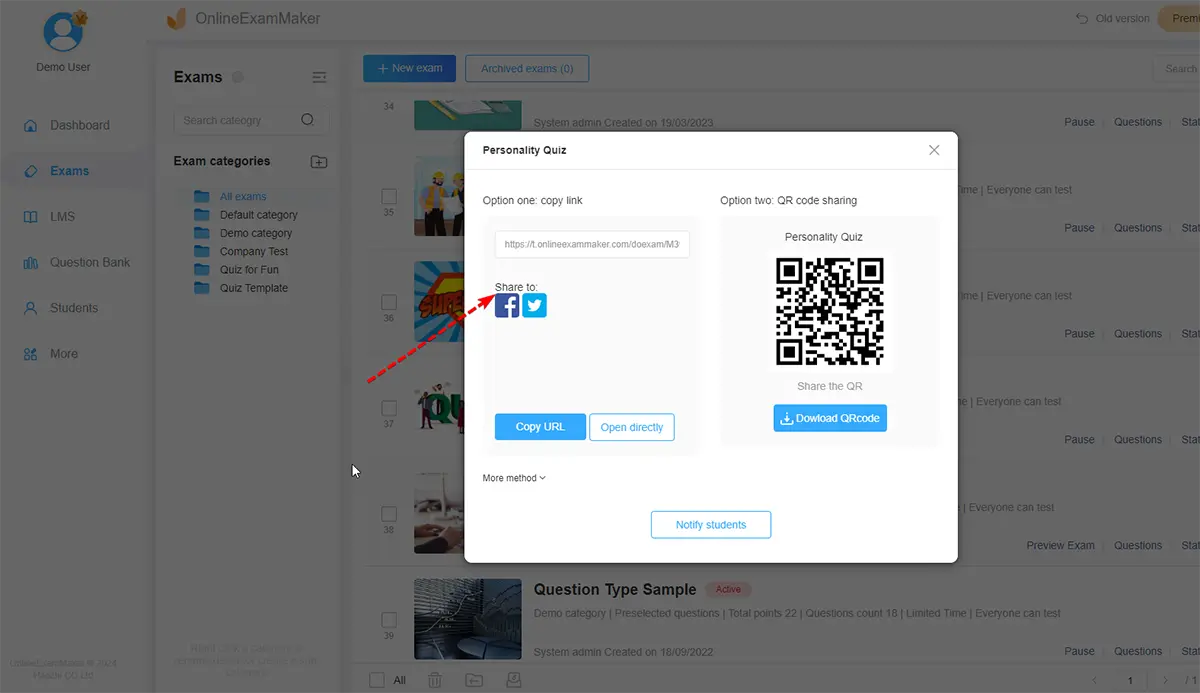Click the trash delete icon in bottom bar
The width and height of the screenshot is (1200, 693).
pyautogui.click(x=435, y=680)
